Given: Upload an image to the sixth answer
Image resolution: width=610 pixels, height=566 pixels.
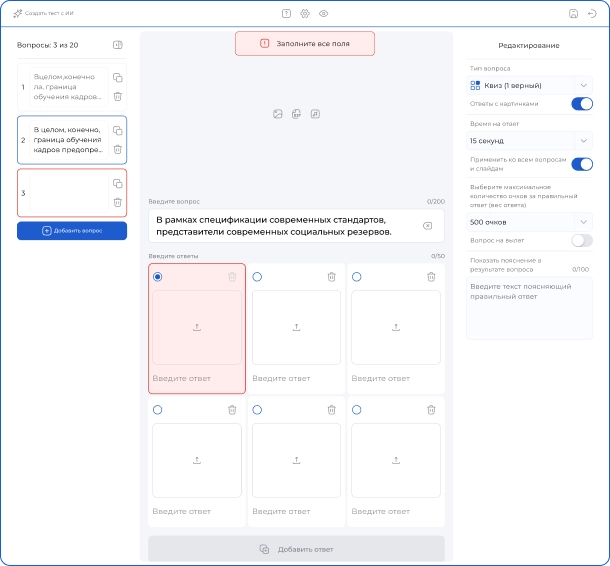Looking at the screenshot, I should 396,460.
